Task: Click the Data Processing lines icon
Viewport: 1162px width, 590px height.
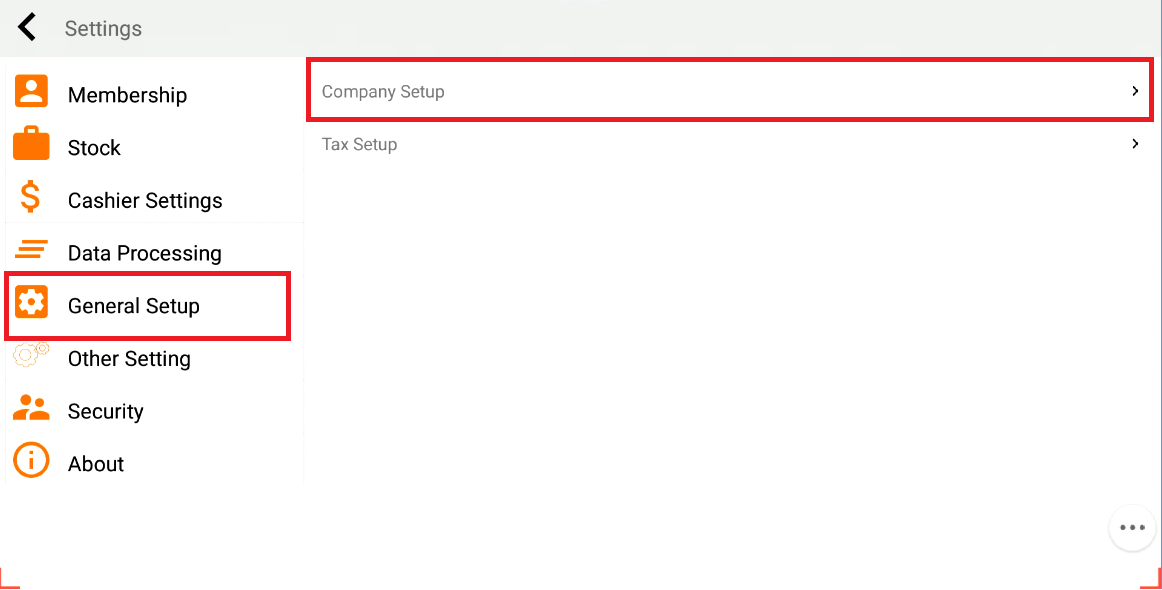Action: (31, 249)
